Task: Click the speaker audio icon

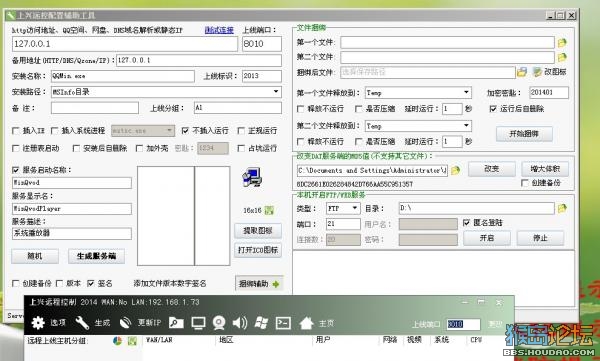Action: [240, 323]
